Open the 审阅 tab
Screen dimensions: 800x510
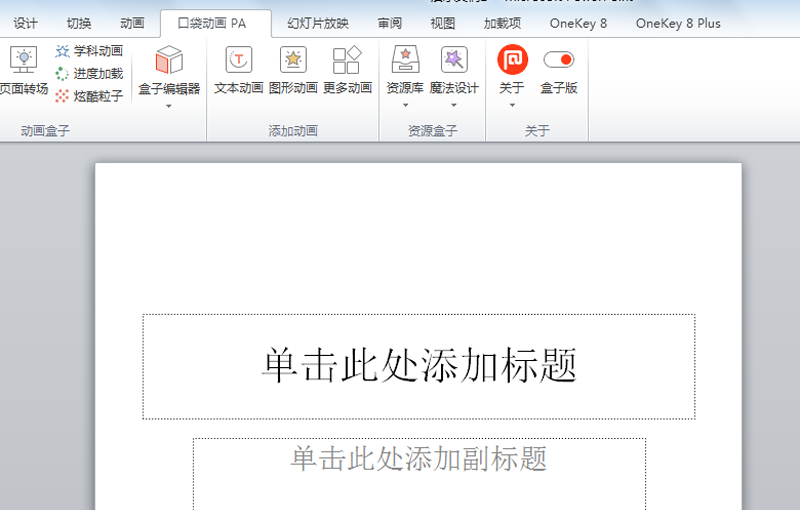coord(390,23)
